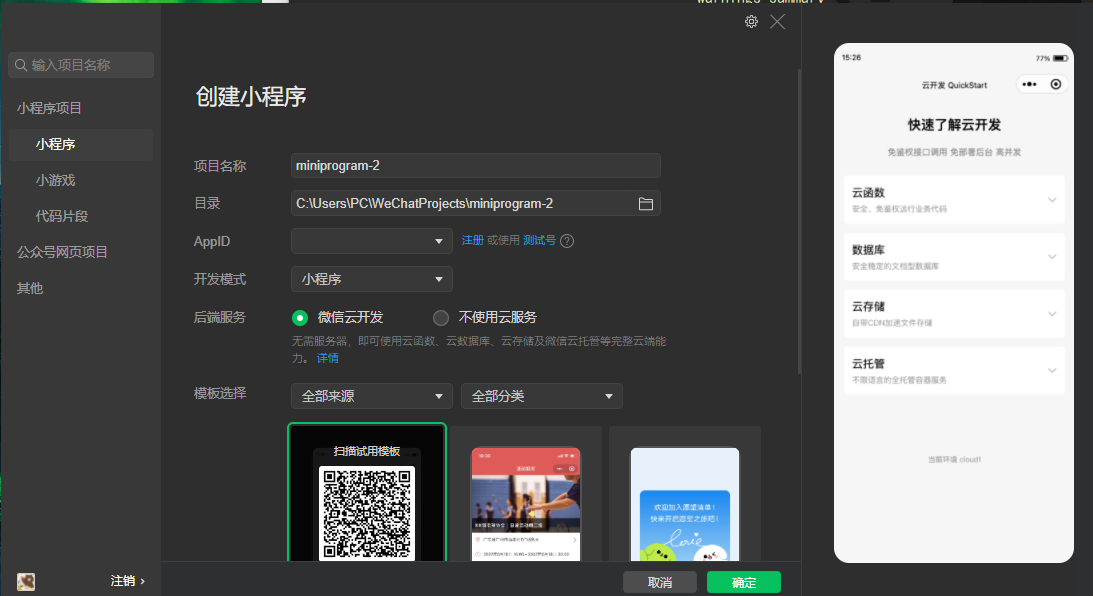Click the dialog vertical scrollbar
This screenshot has height=596, width=1093.
click(799, 222)
